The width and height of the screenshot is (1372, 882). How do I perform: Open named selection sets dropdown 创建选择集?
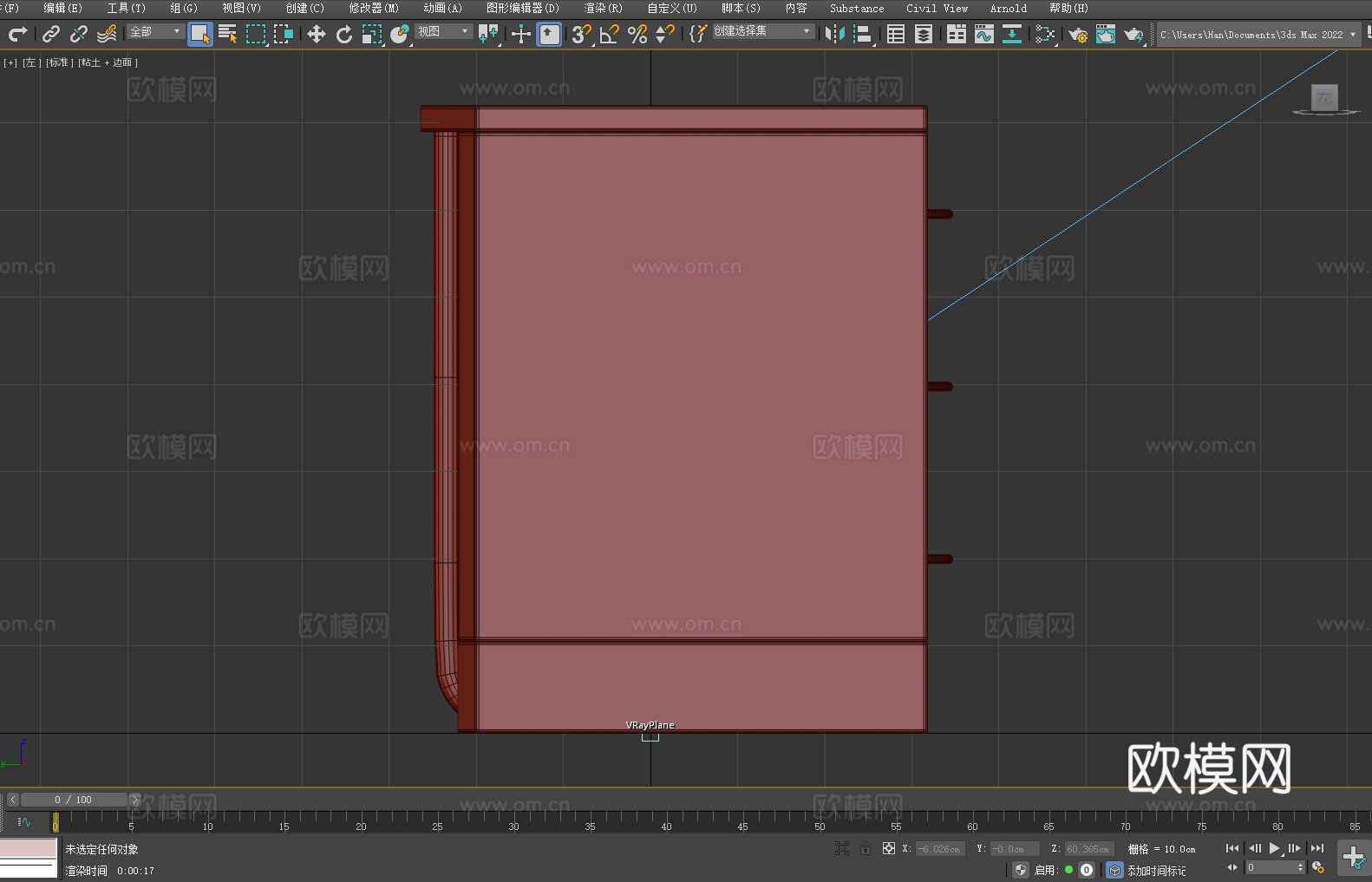pyautogui.click(x=763, y=31)
